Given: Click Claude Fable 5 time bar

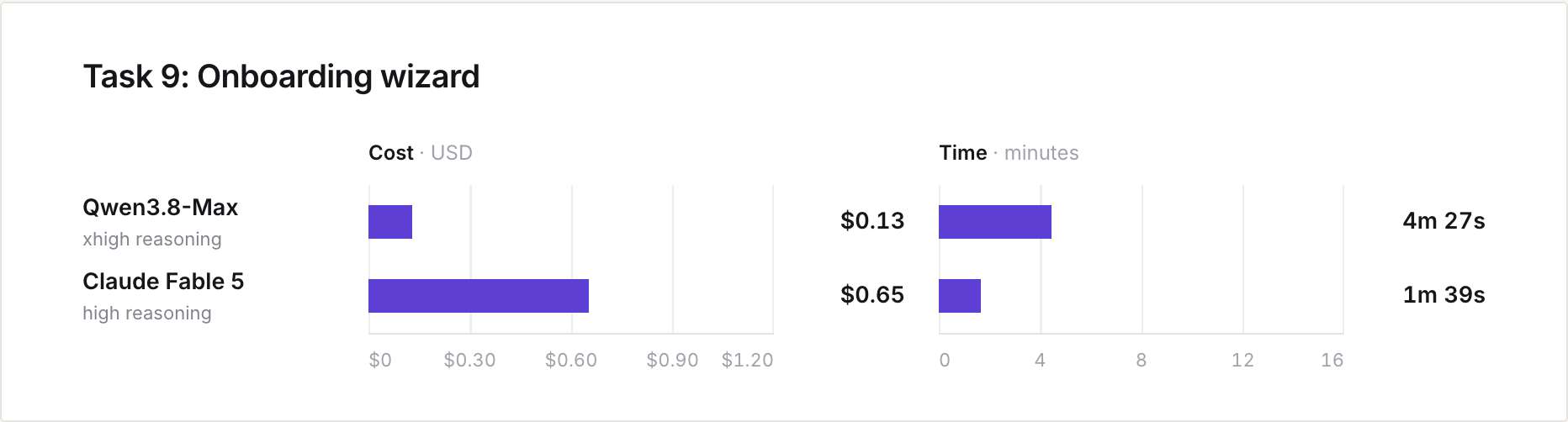Looking at the screenshot, I should [x=960, y=296].
